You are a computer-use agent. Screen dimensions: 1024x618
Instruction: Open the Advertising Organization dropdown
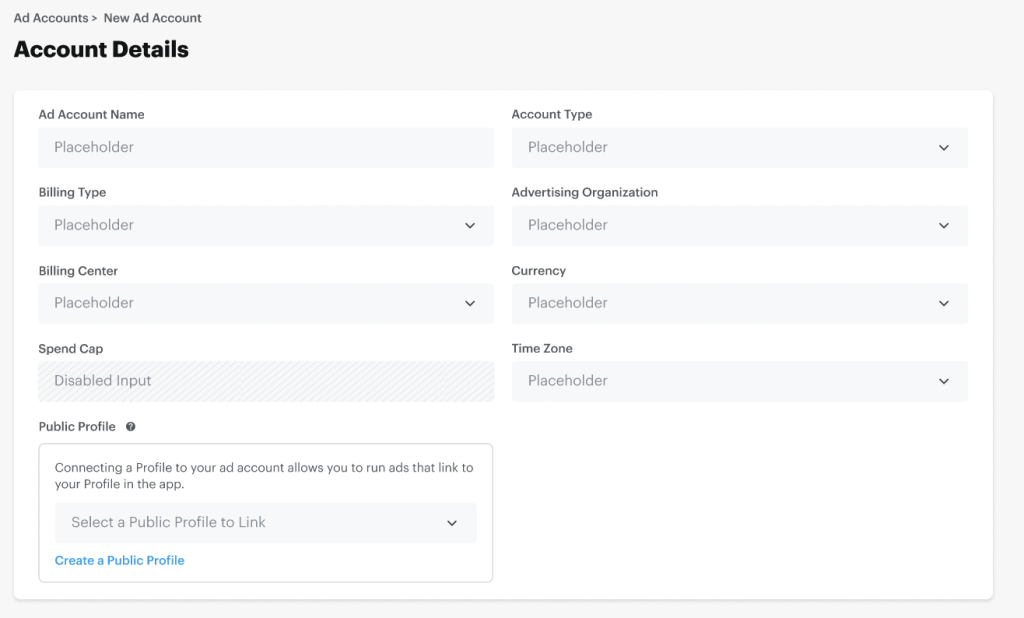point(740,225)
